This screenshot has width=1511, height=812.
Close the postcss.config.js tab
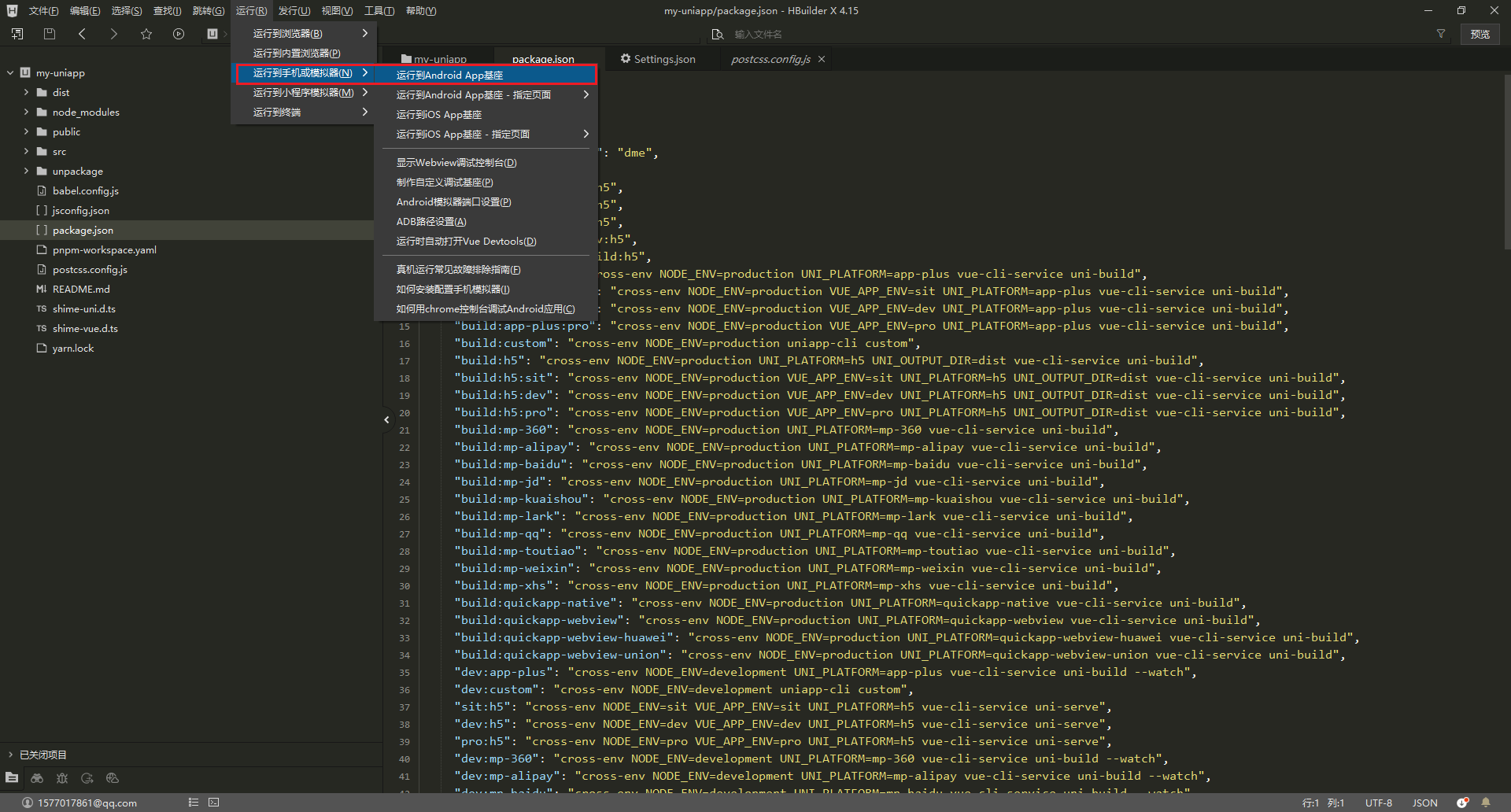[x=822, y=59]
